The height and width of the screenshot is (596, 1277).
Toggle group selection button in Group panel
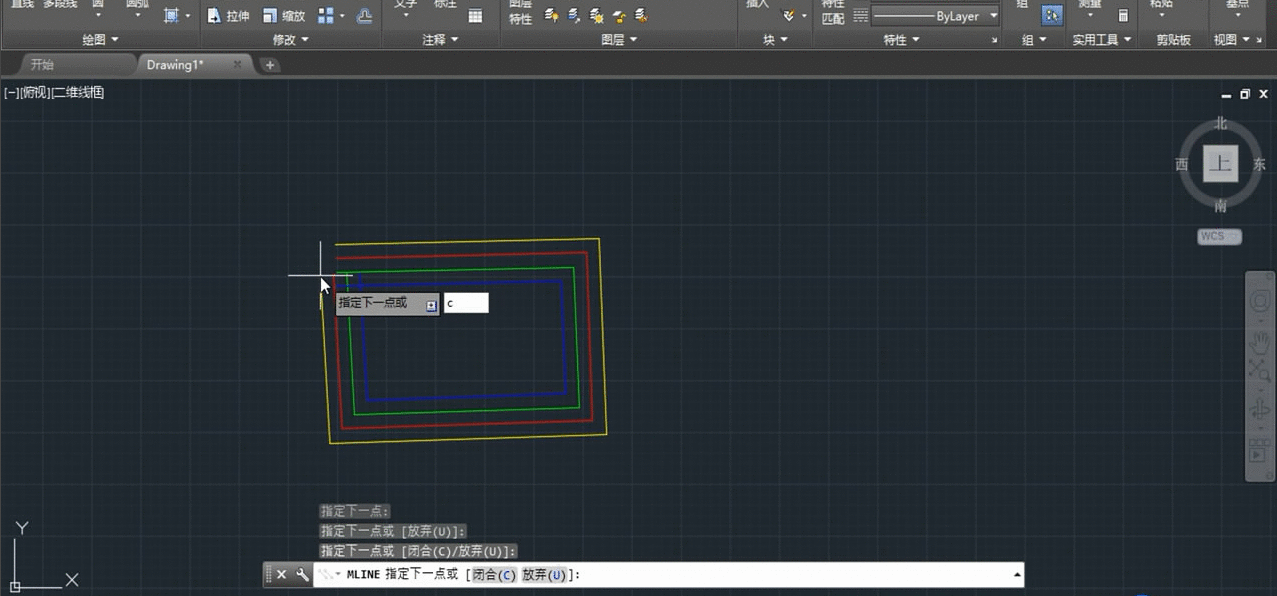(x=1052, y=16)
